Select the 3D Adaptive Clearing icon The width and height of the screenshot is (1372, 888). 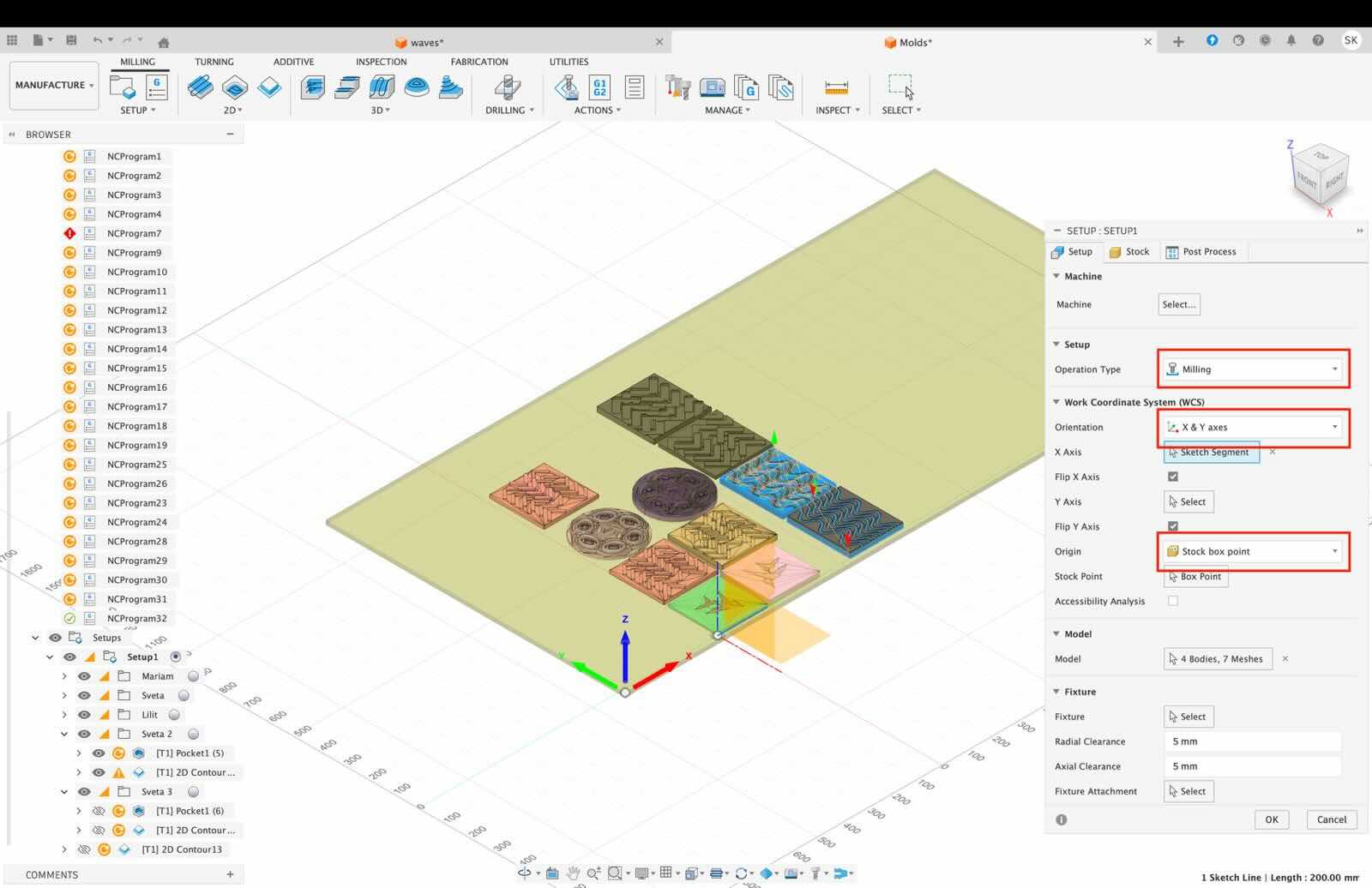pyautogui.click(x=313, y=87)
